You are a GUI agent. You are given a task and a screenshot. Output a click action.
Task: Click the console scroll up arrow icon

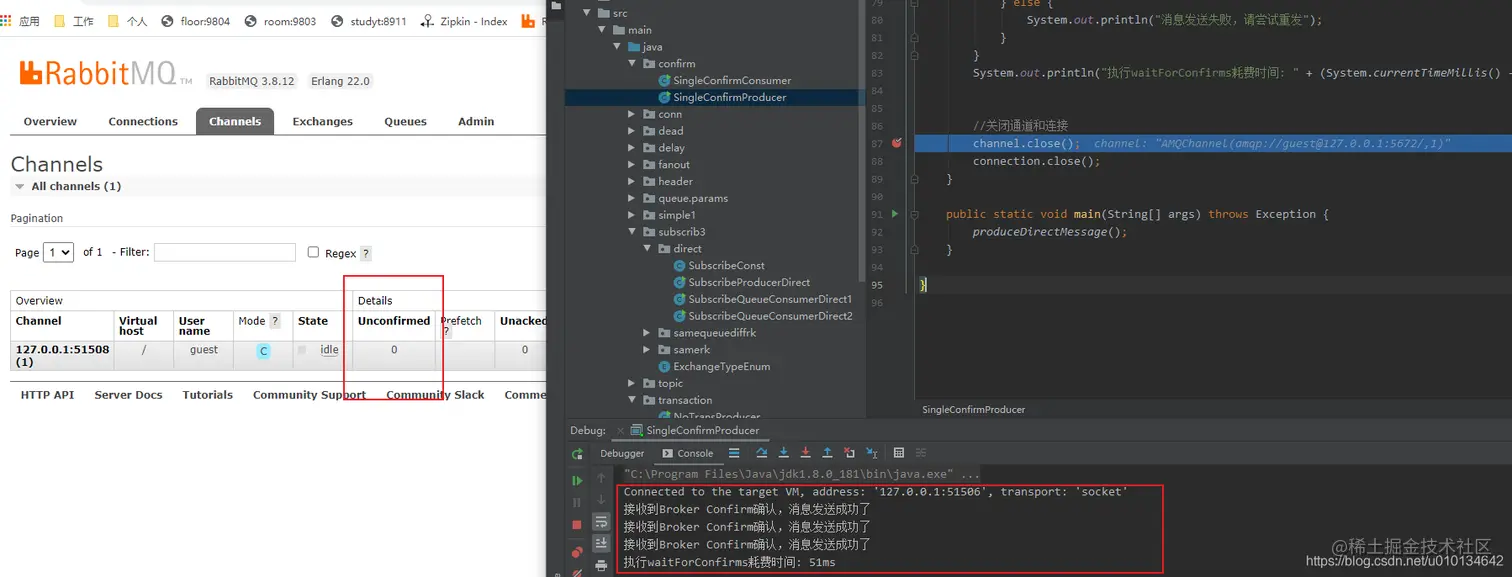(x=601, y=478)
